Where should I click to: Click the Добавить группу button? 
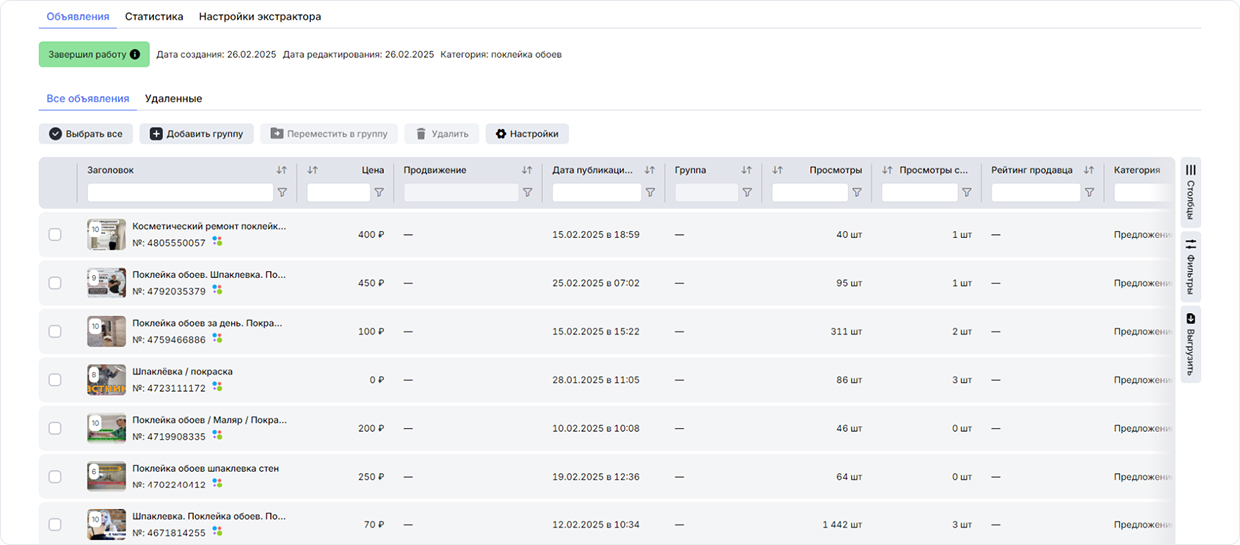pyautogui.click(x=196, y=133)
